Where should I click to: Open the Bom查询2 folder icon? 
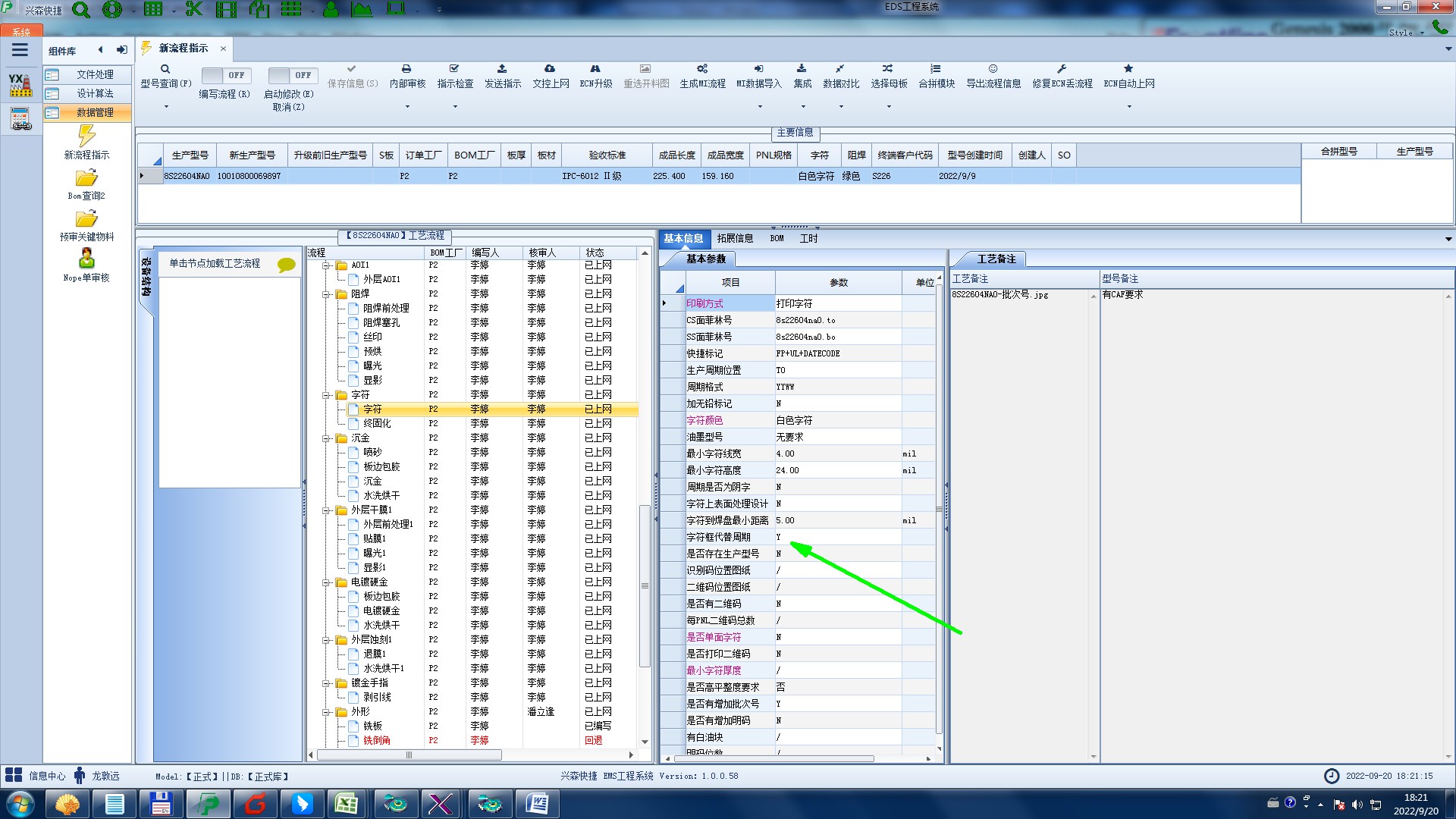86,179
